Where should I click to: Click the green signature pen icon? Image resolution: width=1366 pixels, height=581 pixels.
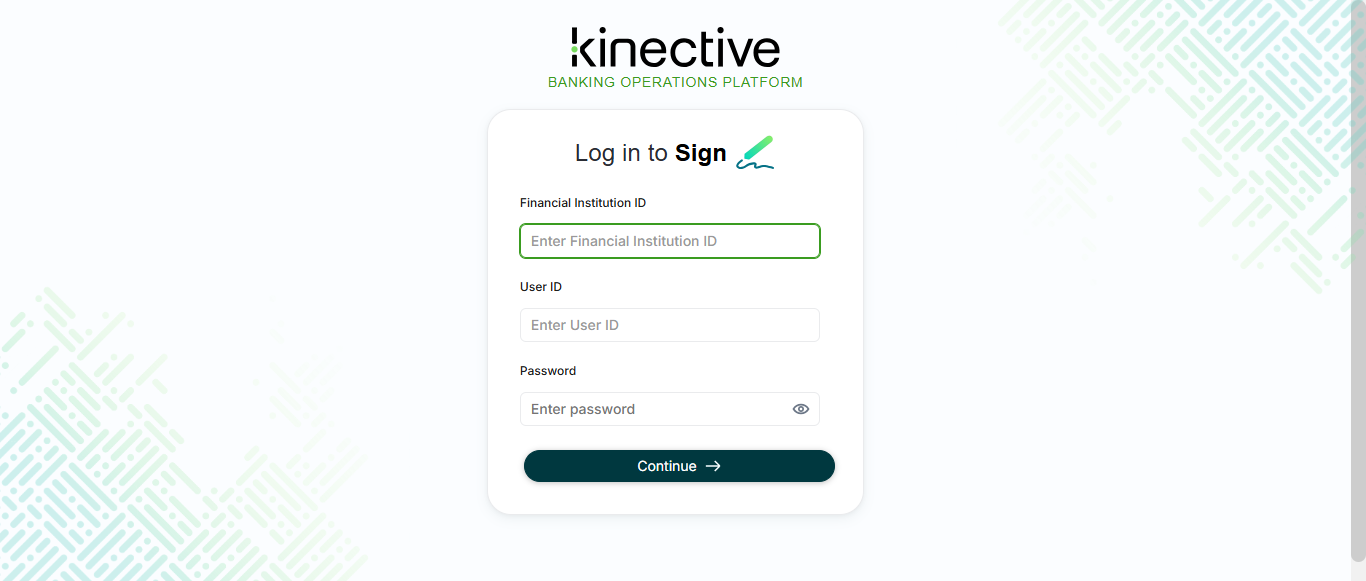(755, 152)
